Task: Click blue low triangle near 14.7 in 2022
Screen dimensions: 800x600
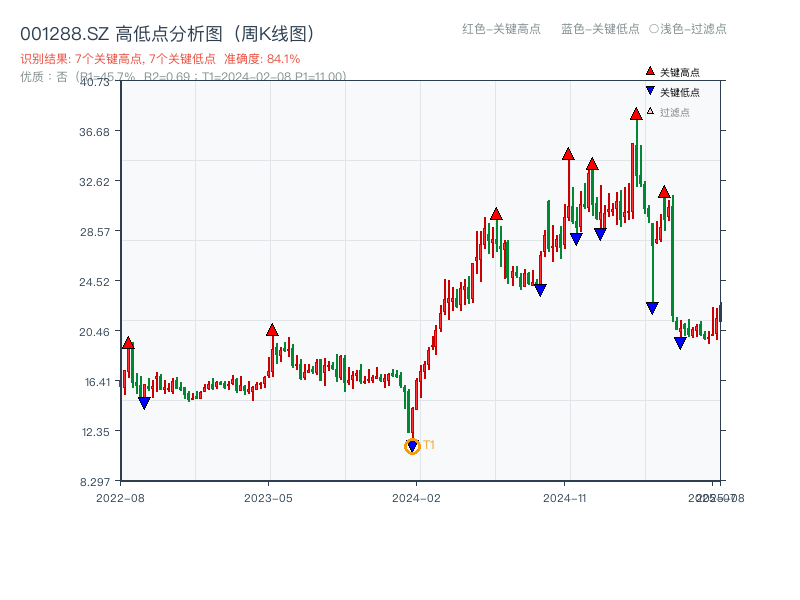Action: (x=144, y=403)
